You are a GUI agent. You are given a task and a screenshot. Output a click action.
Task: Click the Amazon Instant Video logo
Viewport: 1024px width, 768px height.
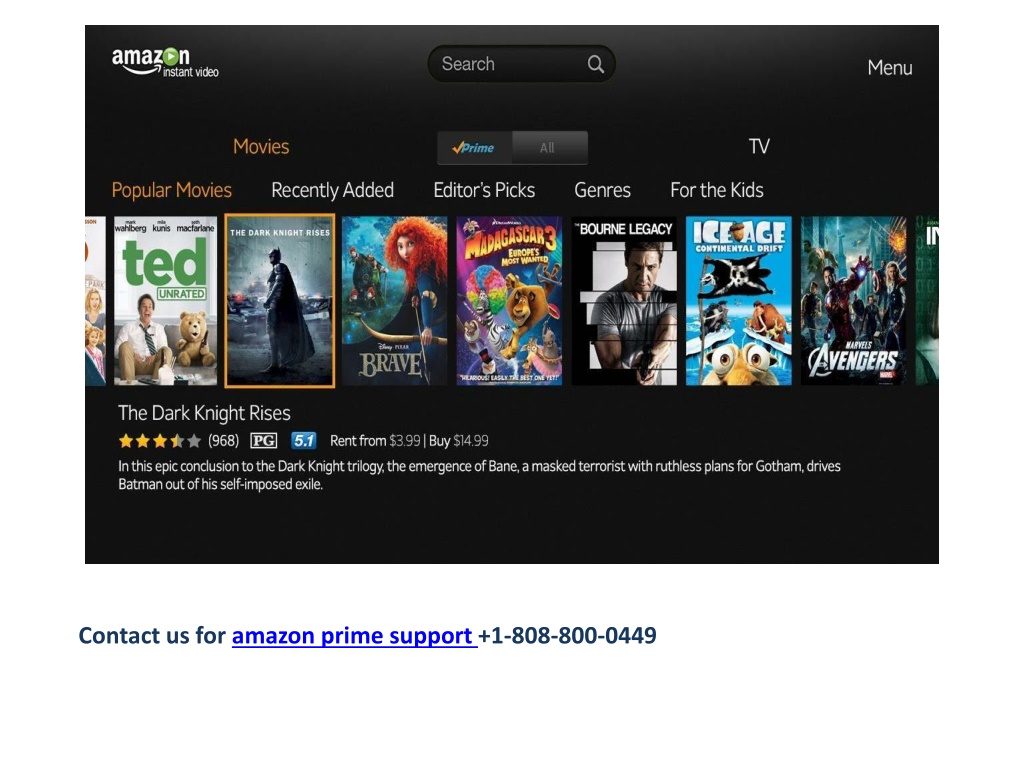tap(165, 63)
